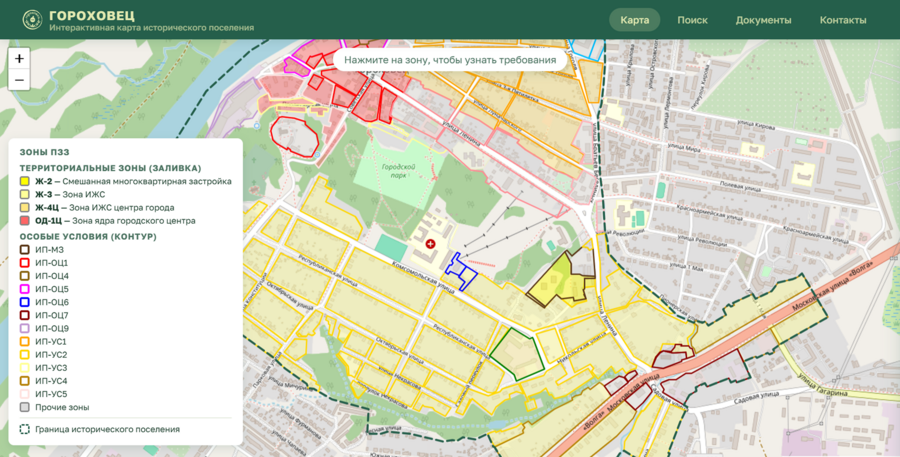
Task: Click the ИП-ОЦ5 magenta contour swatch
Action: tap(25, 289)
